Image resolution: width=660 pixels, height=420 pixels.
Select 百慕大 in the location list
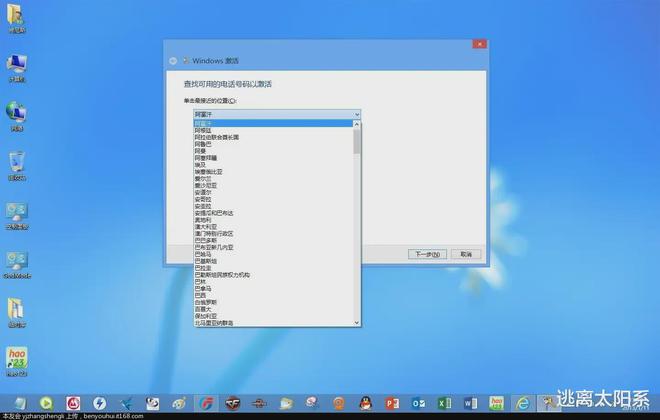click(x=273, y=309)
